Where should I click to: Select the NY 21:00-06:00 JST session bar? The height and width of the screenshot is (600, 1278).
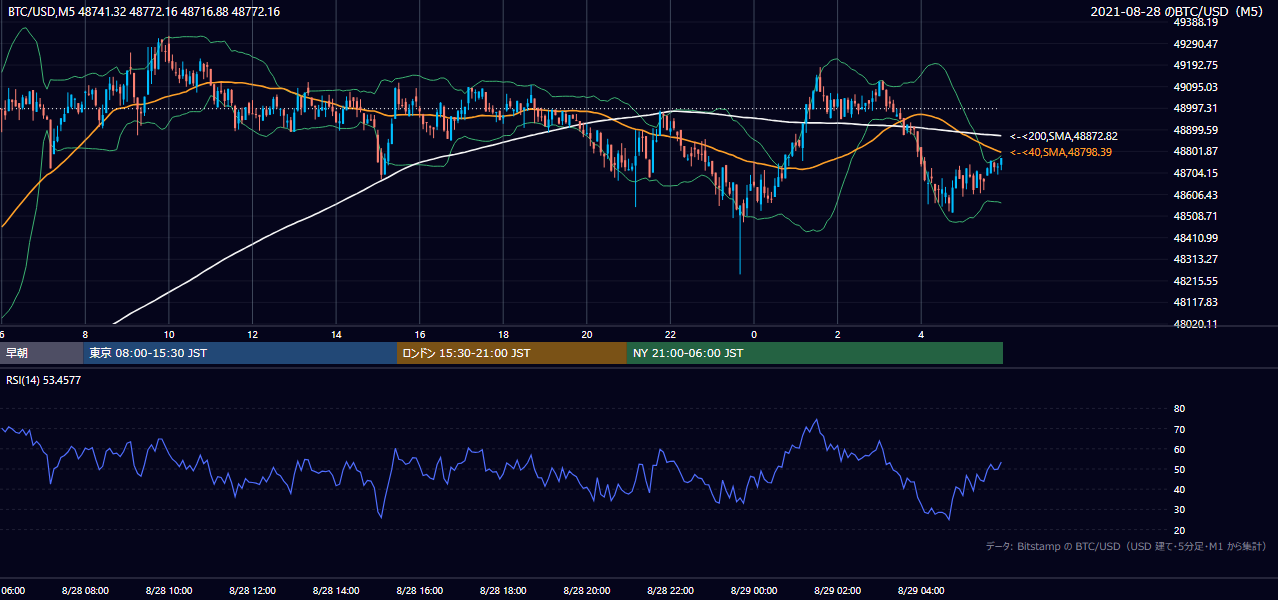pyautogui.click(x=815, y=353)
